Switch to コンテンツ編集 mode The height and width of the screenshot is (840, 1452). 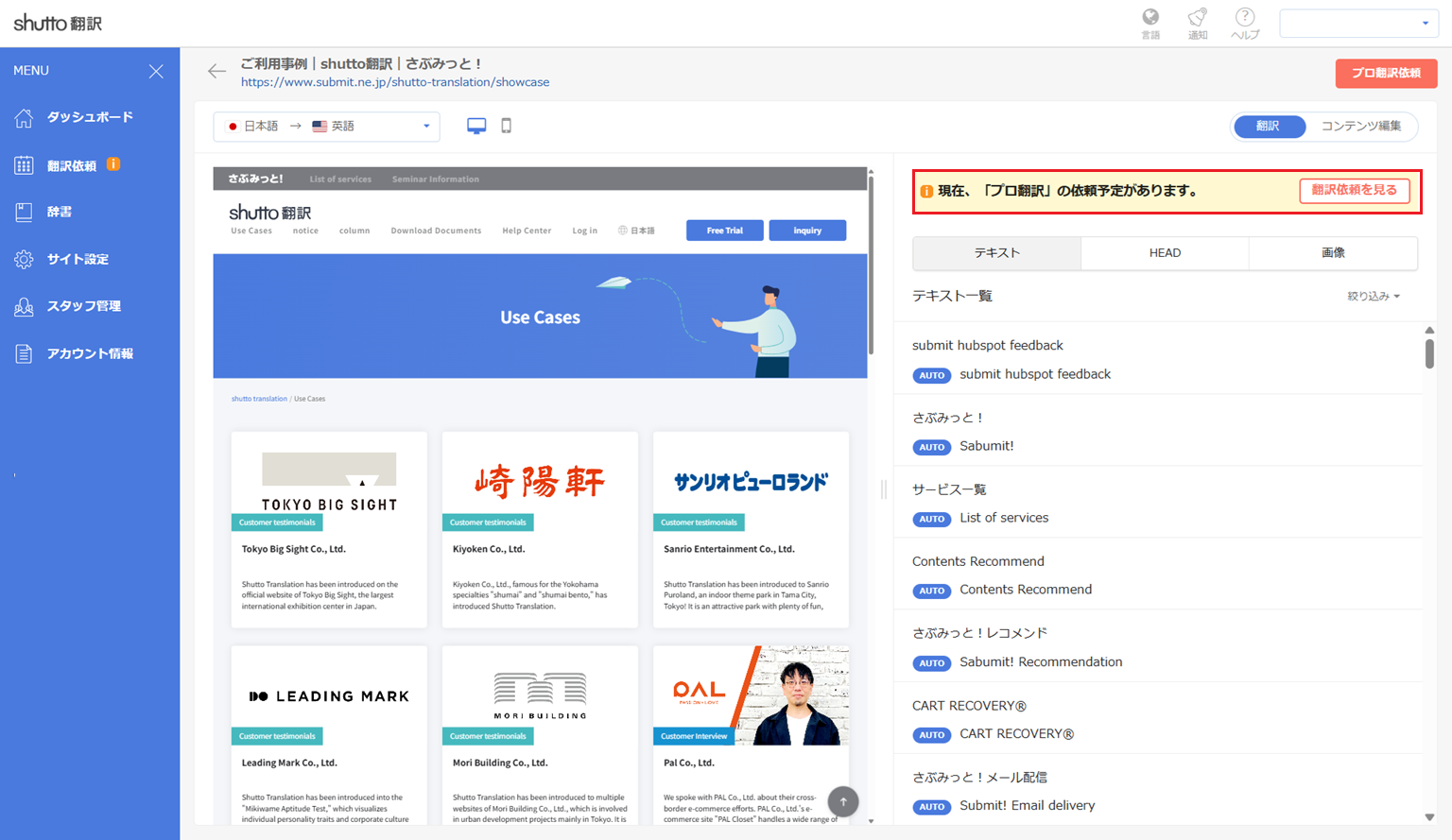coord(1361,126)
